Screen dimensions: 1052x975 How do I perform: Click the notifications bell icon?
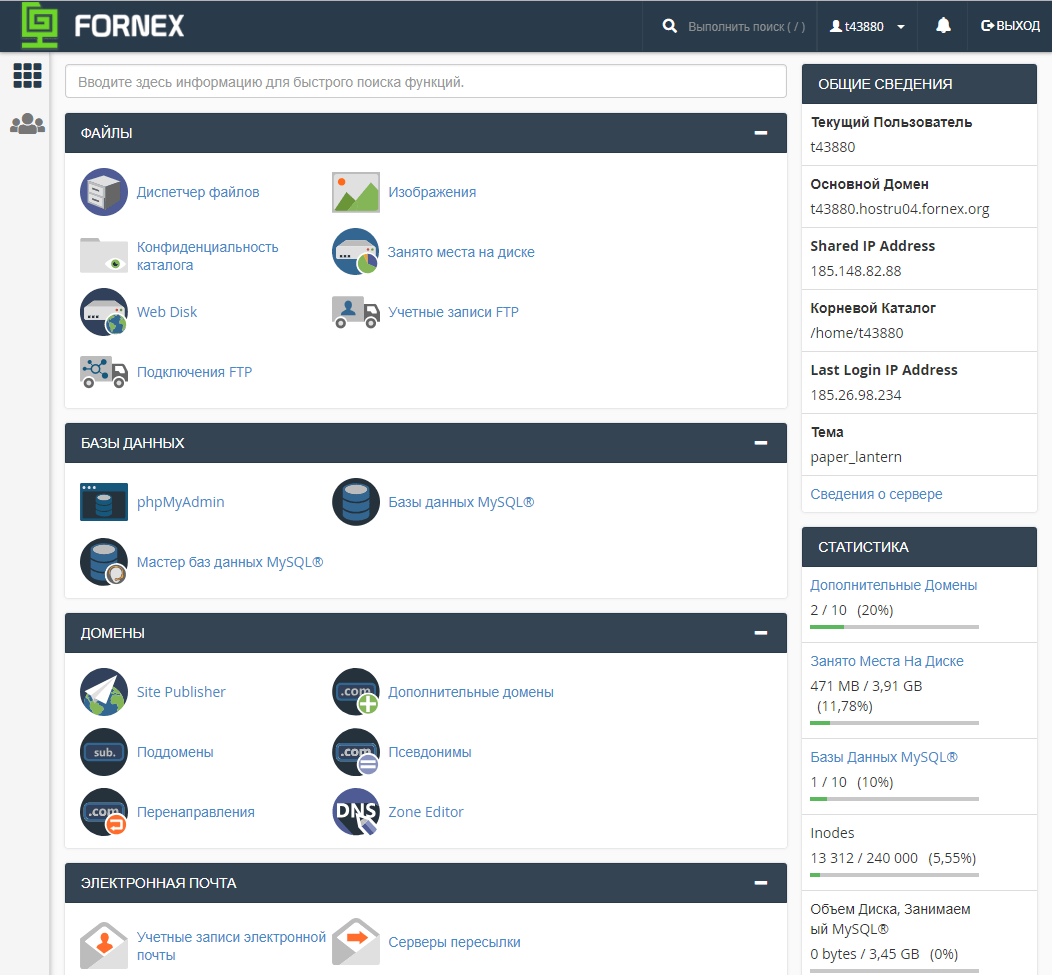point(943,26)
